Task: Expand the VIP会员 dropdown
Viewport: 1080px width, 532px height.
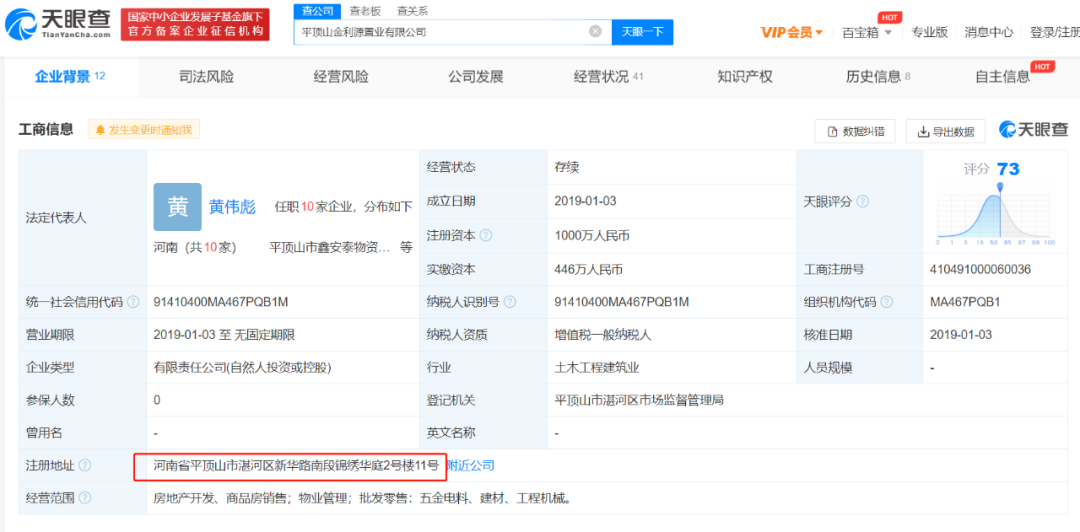Action: click(791, 32)
